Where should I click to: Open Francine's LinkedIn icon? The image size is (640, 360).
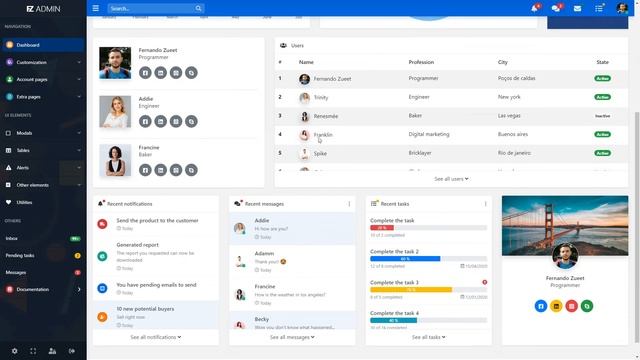point(160,170)
